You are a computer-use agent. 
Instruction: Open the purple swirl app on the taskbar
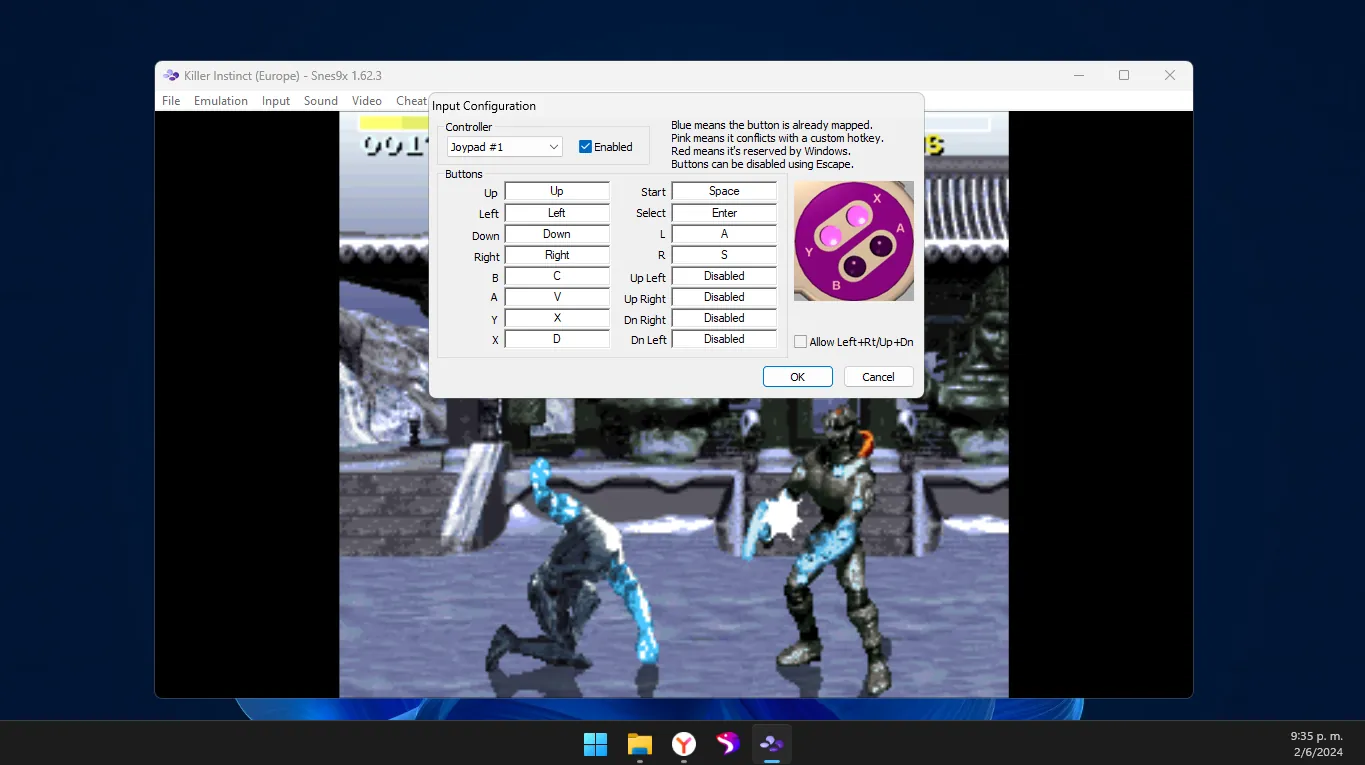[727, 744]
